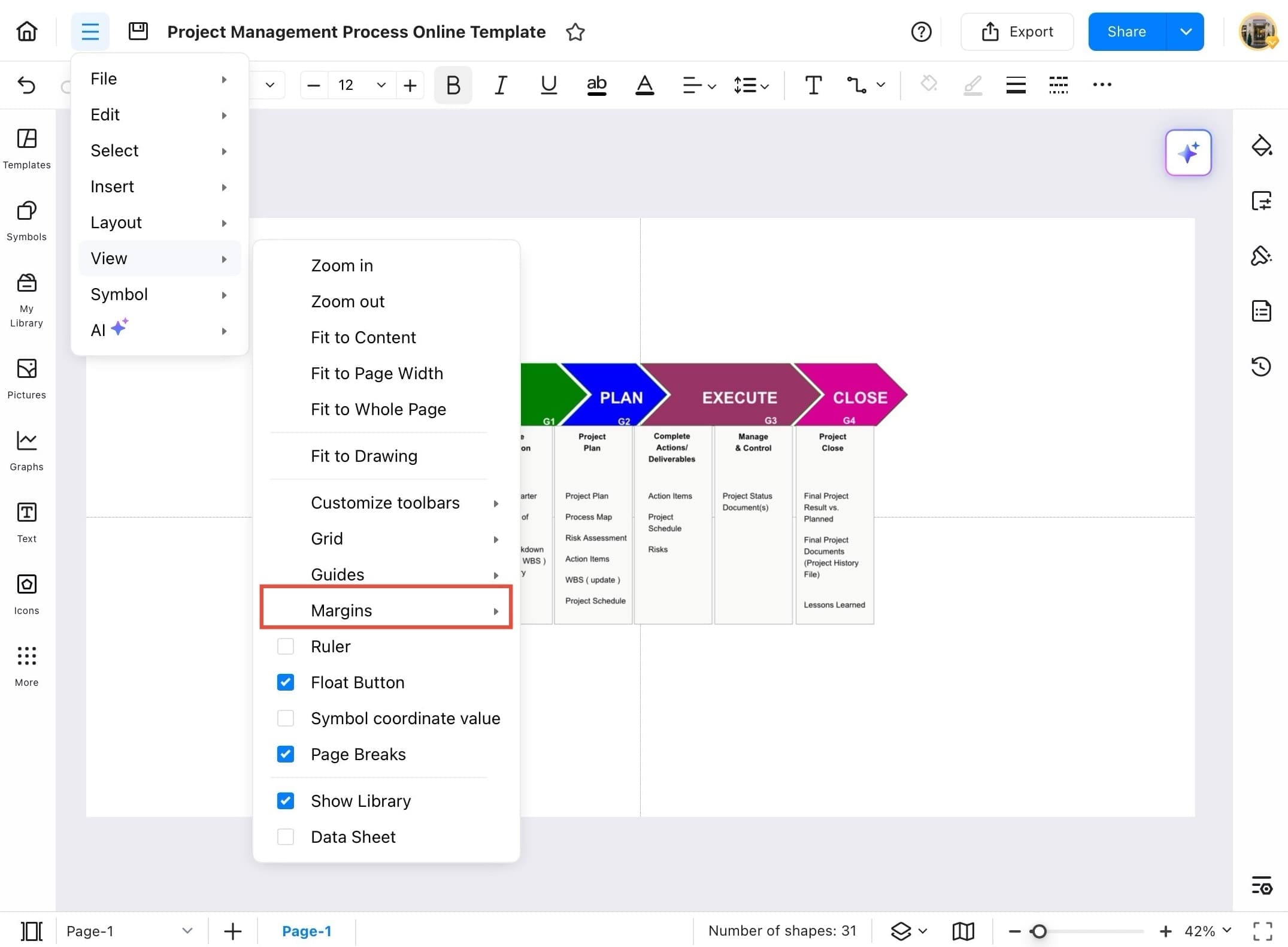
Task: Click the AI assistant sparkle button
Action: pos(1188,153)
